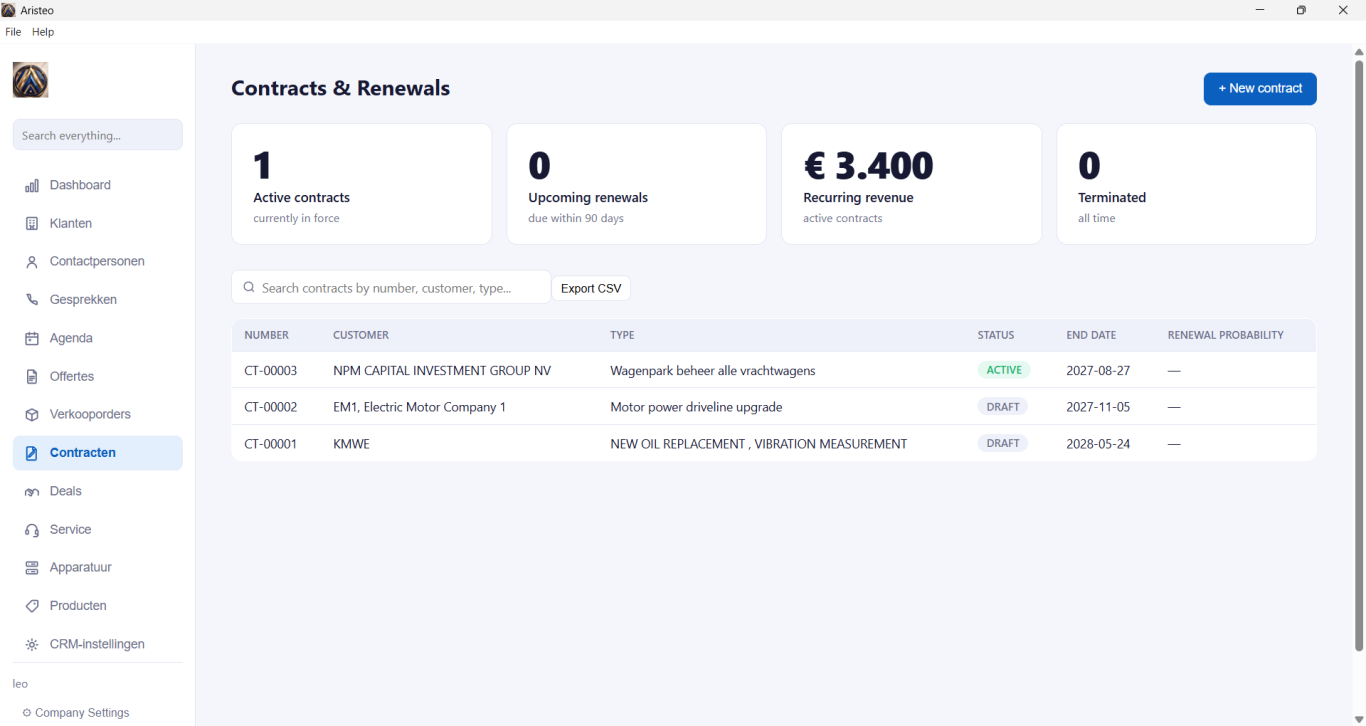Navigate to Offertes
Viewport: 1366px width, 726px height.
(98, 376)
